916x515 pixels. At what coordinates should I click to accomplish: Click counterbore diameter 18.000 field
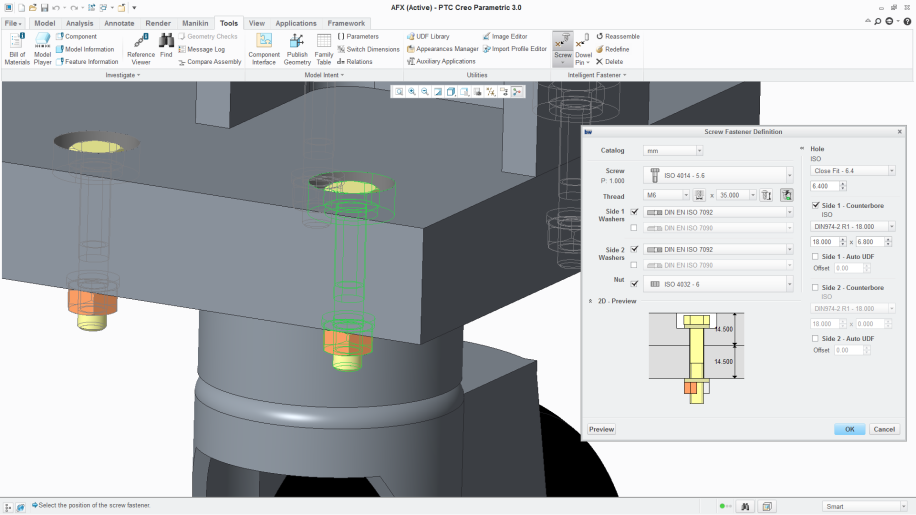[x=825, y=242]
